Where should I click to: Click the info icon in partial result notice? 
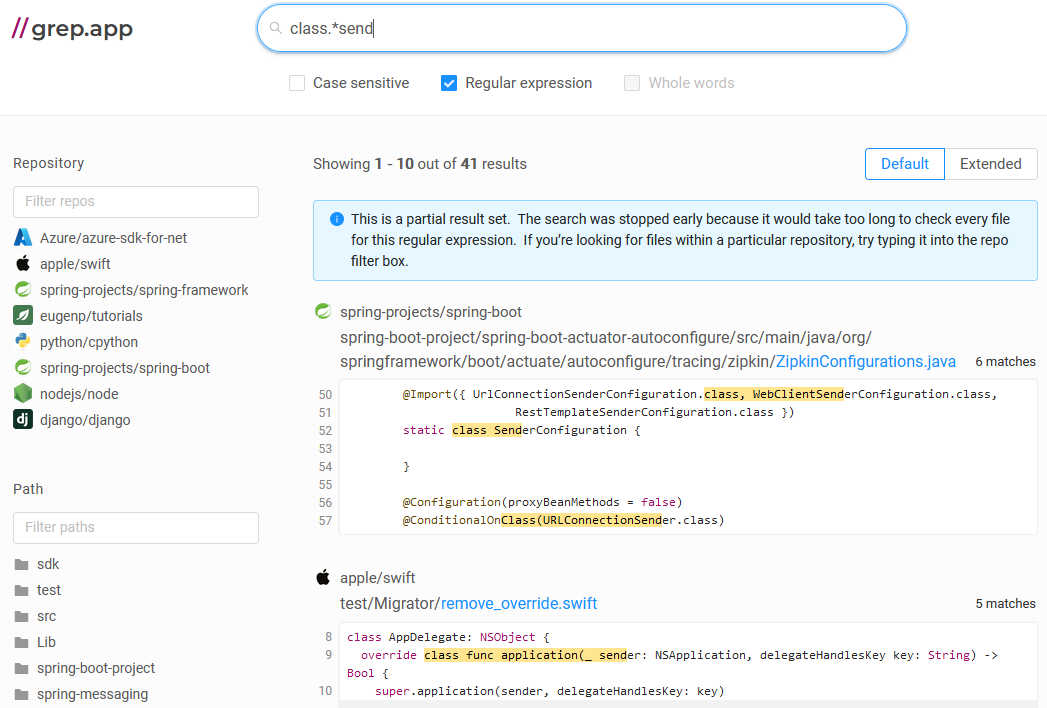(x=337, y=219)
